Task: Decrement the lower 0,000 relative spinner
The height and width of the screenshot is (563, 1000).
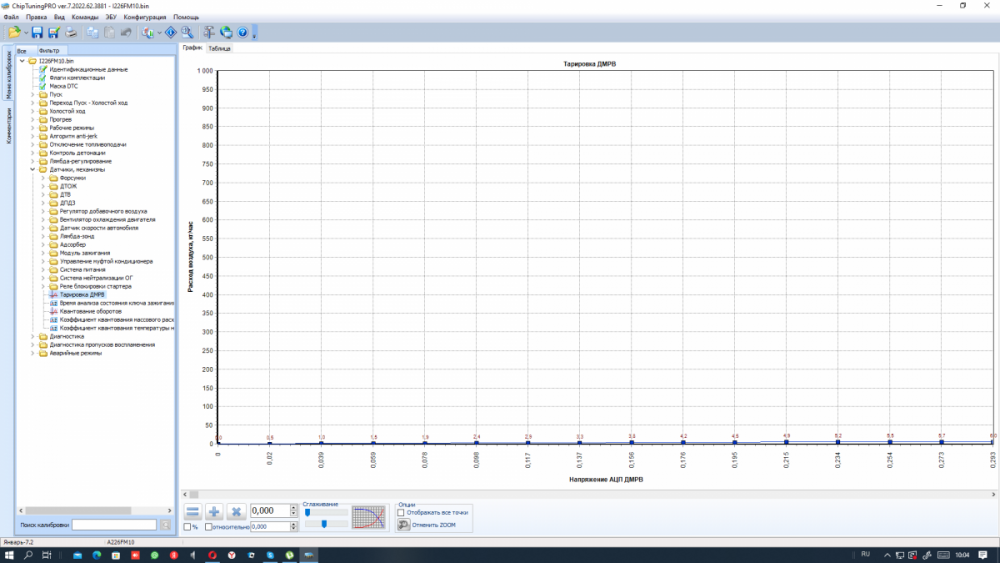Action: [294, 529]
